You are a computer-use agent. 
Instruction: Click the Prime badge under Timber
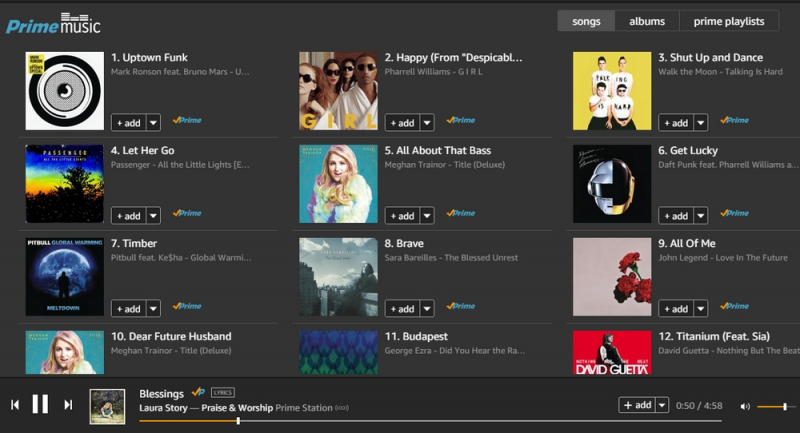point(187,305)
